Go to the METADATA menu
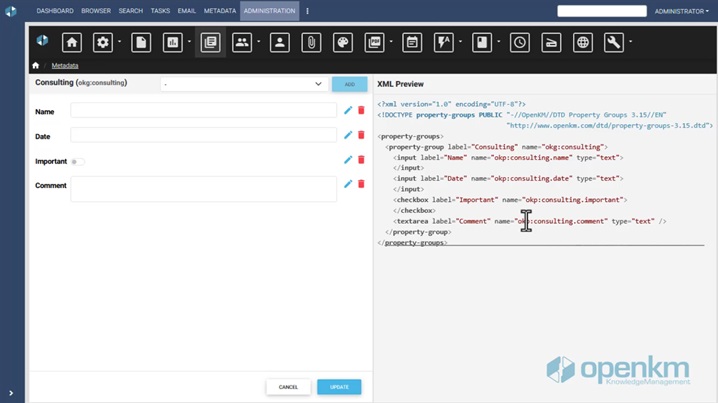This screenshot has height=403, width=718. click(x=220, y=11)
